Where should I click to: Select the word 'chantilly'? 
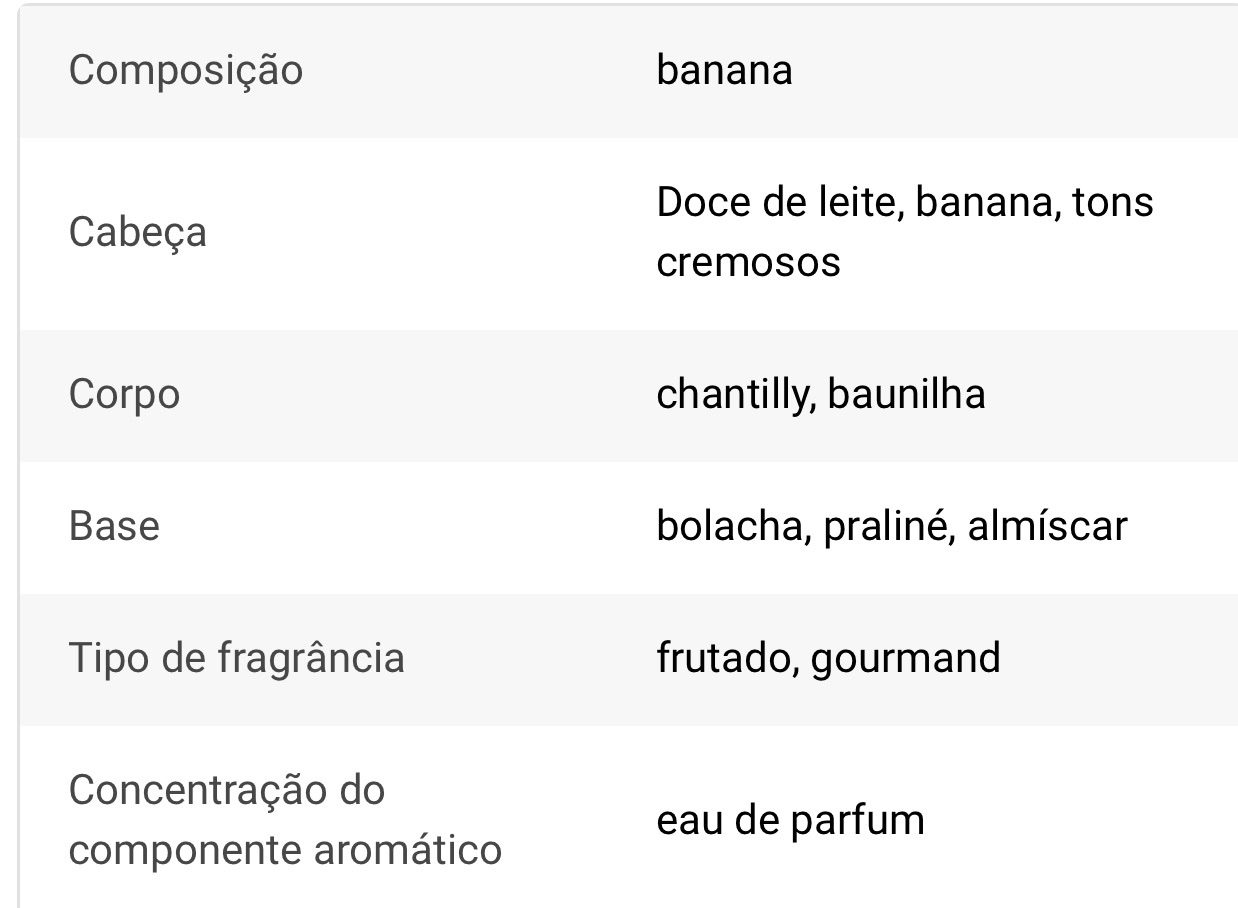(731, 394)
